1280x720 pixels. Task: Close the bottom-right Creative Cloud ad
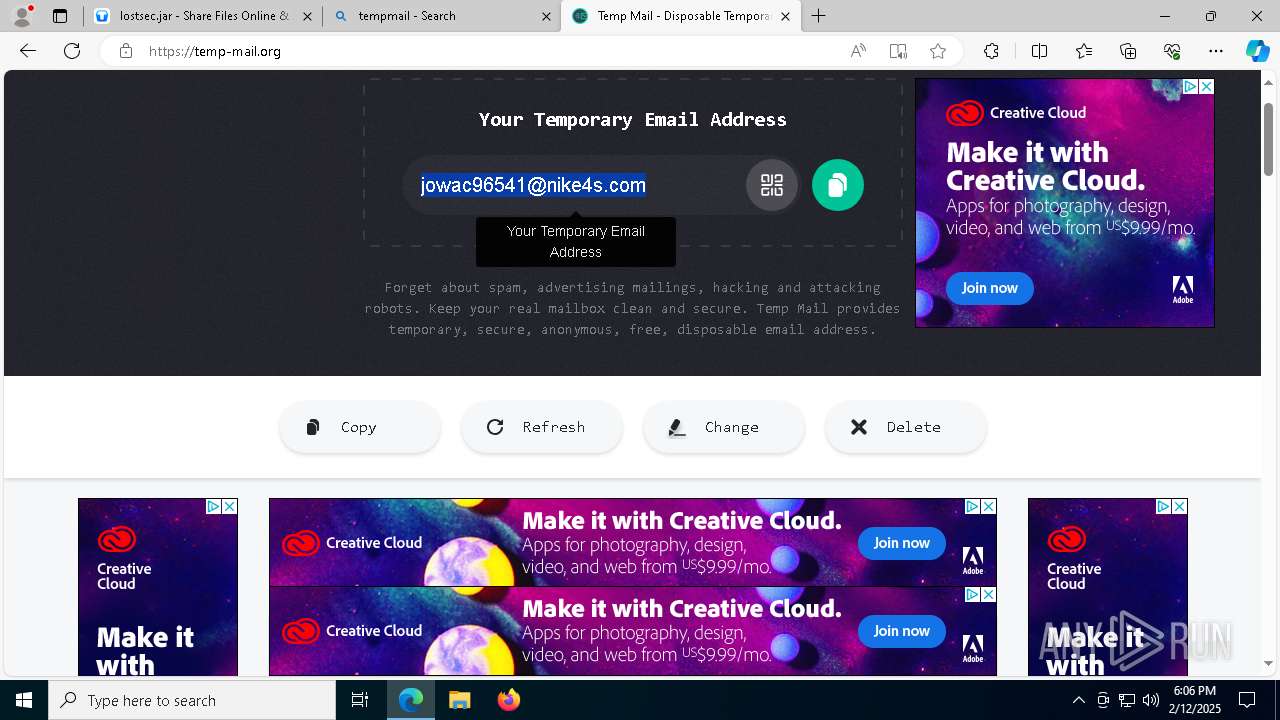[1179, 507]
